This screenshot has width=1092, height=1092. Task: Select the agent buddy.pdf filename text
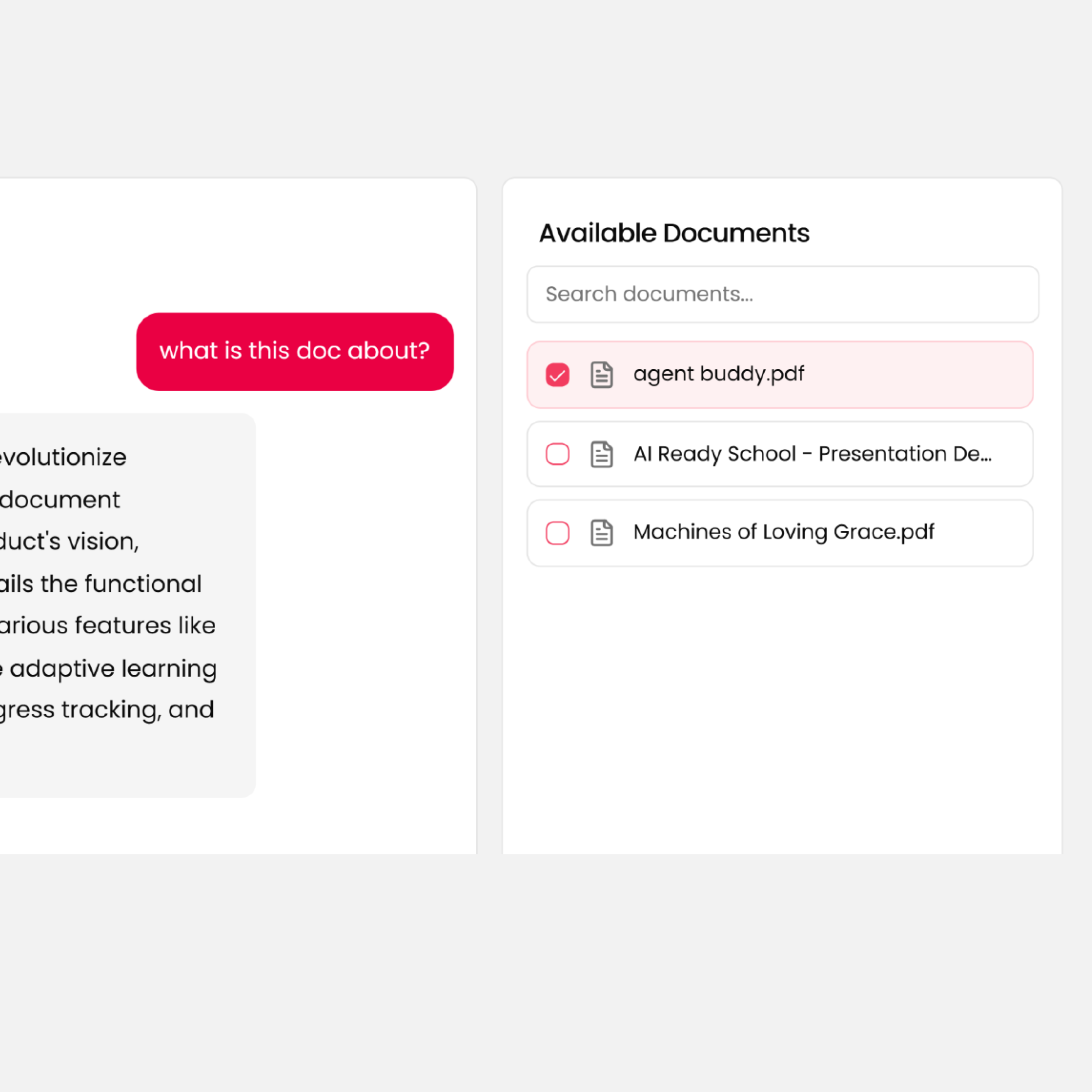(718, 374)
